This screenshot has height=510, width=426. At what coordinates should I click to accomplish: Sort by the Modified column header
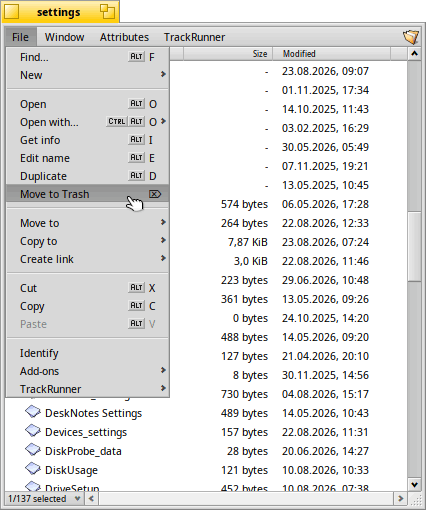tap(332, 54)
